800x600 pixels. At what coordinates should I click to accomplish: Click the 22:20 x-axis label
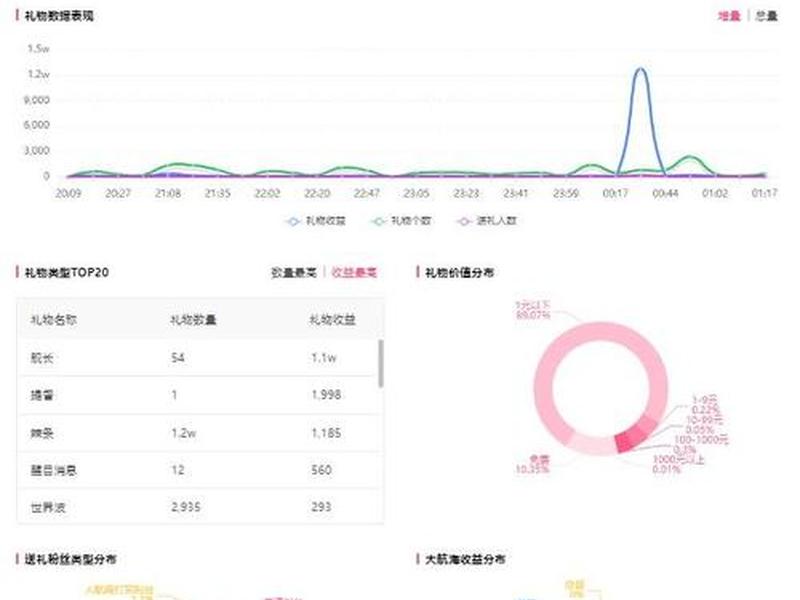pyautogui.click(x=317, y=193)
